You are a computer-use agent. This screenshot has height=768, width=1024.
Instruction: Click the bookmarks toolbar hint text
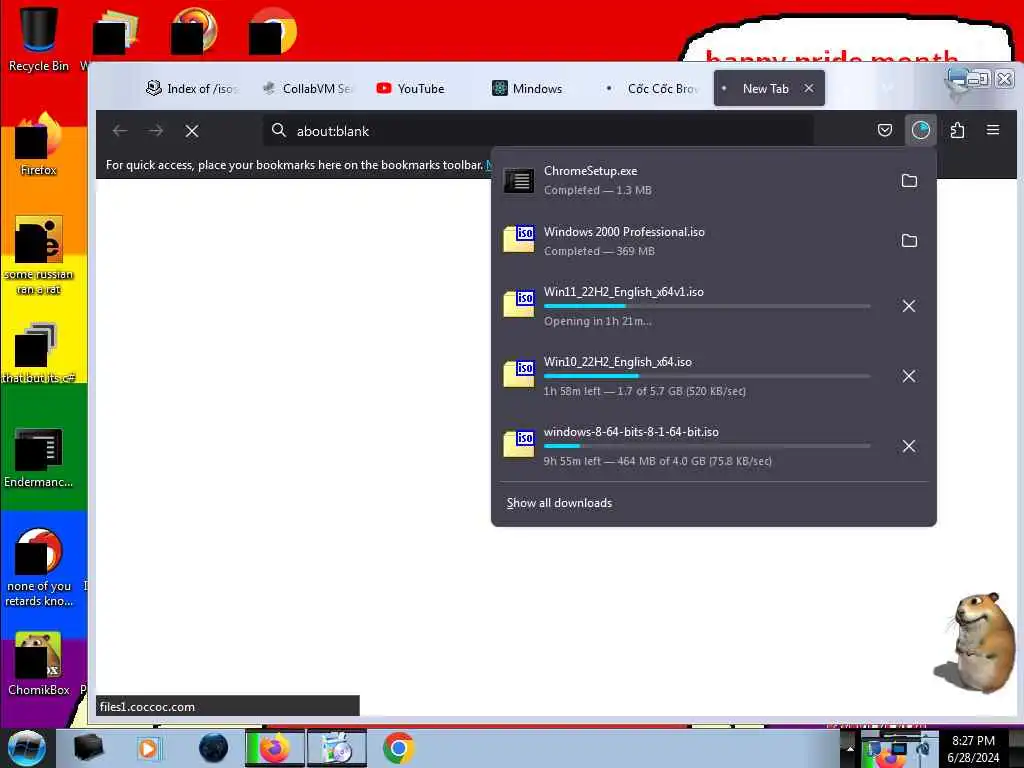tap(294, 165)
